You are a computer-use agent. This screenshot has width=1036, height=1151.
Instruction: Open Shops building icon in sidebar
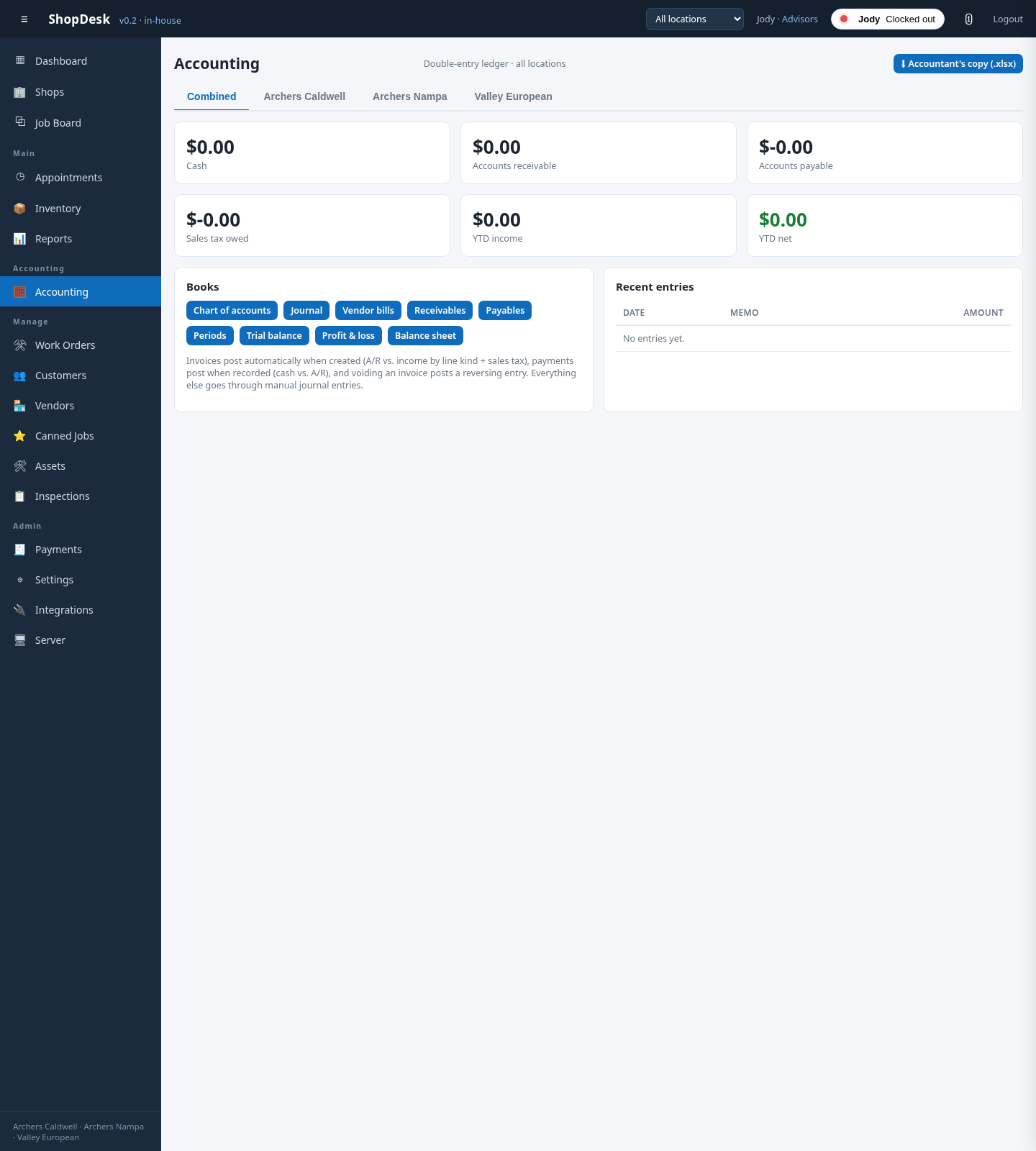[20, 92]
